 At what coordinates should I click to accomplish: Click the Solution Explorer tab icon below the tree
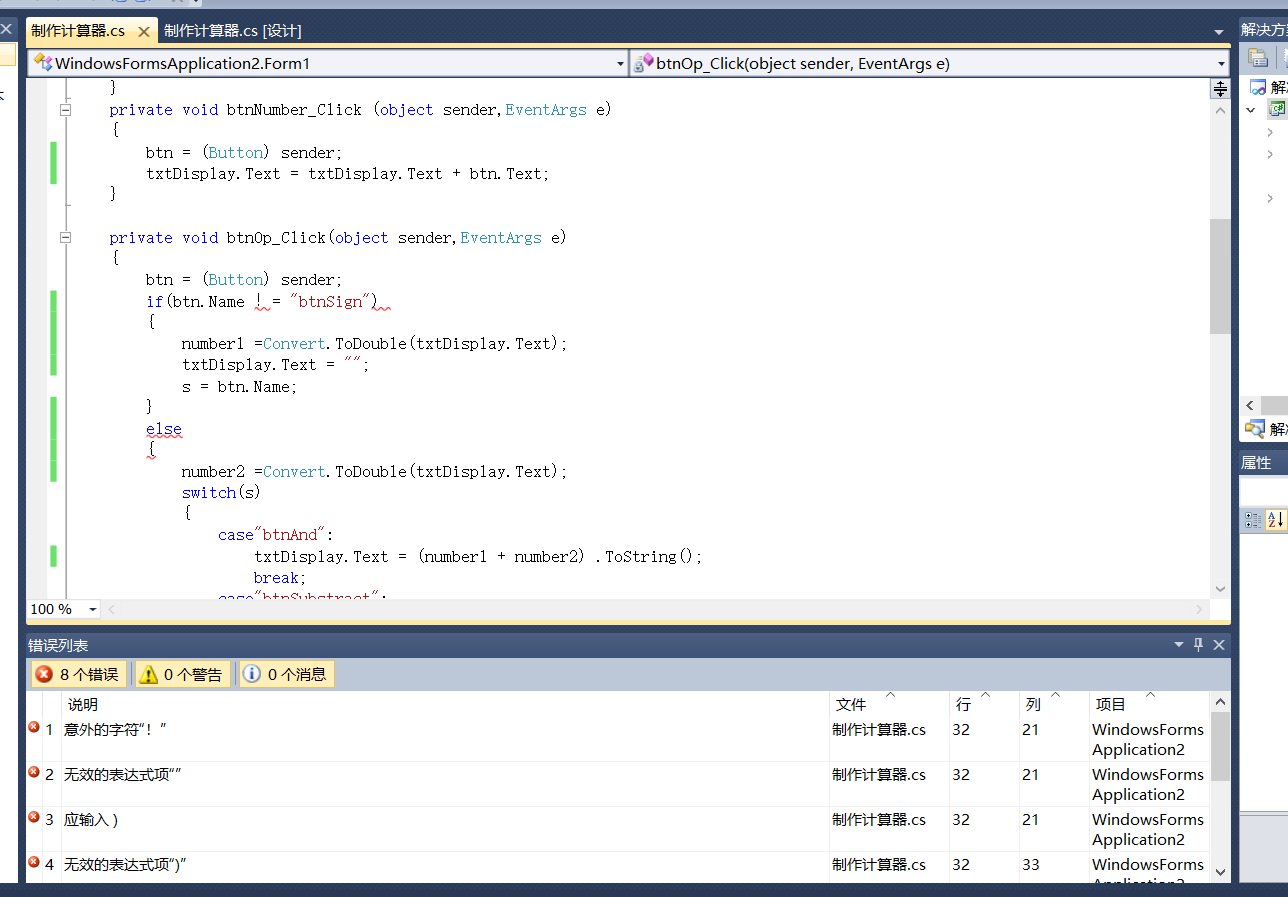coord(1254,429)
